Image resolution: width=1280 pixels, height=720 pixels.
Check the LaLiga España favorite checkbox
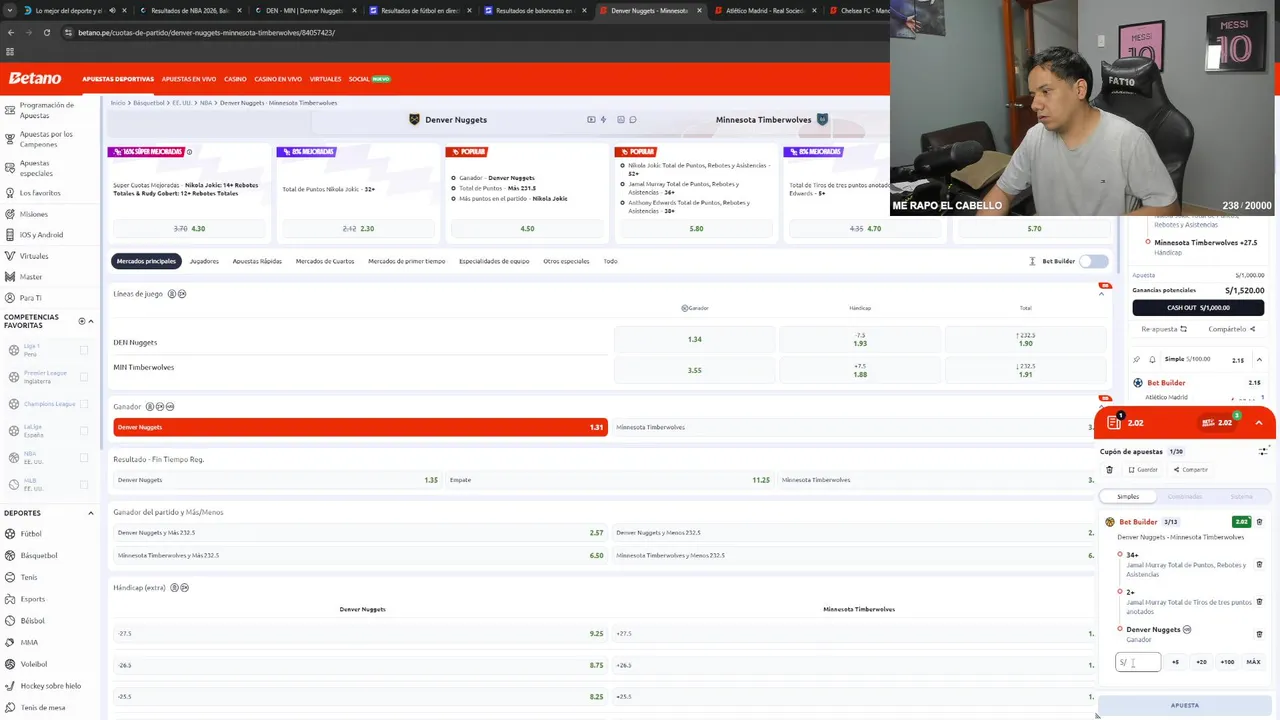(x=84, y=431)
